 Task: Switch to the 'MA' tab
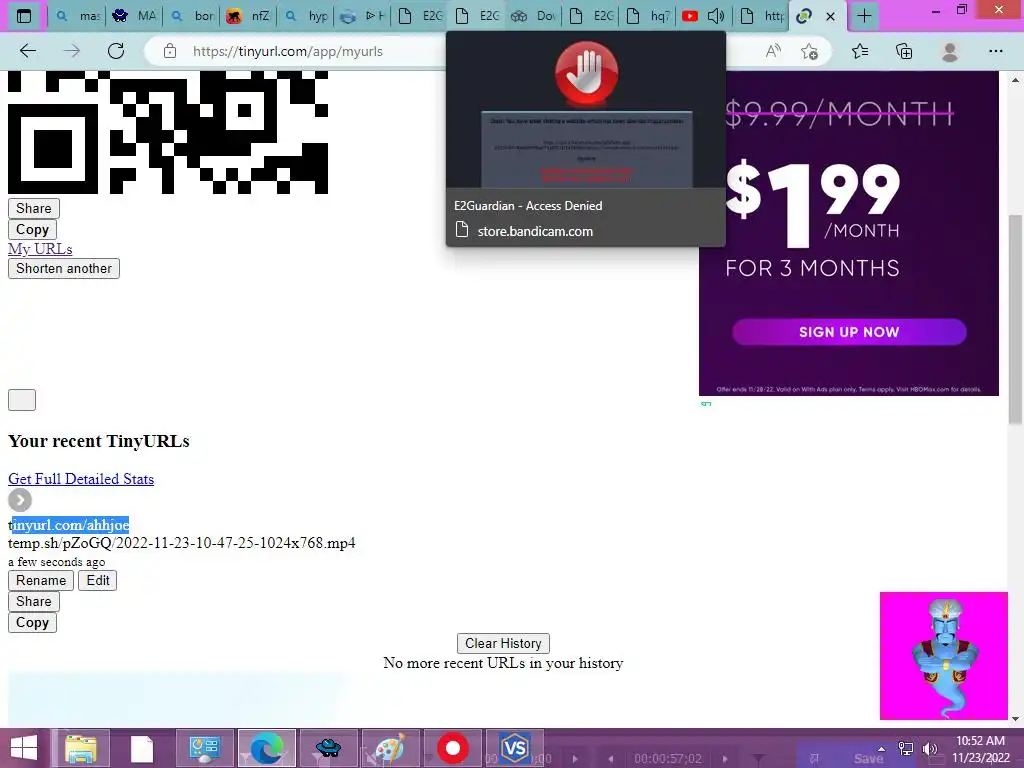coord(133,16)
